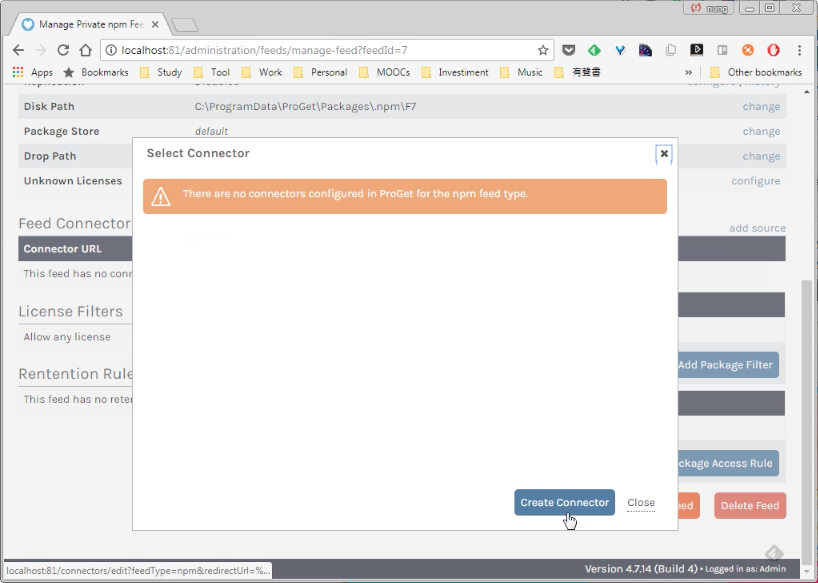Open the Personal bookmarks folder
The width and height of the screenshot is (818, 583).
[320, 72]
